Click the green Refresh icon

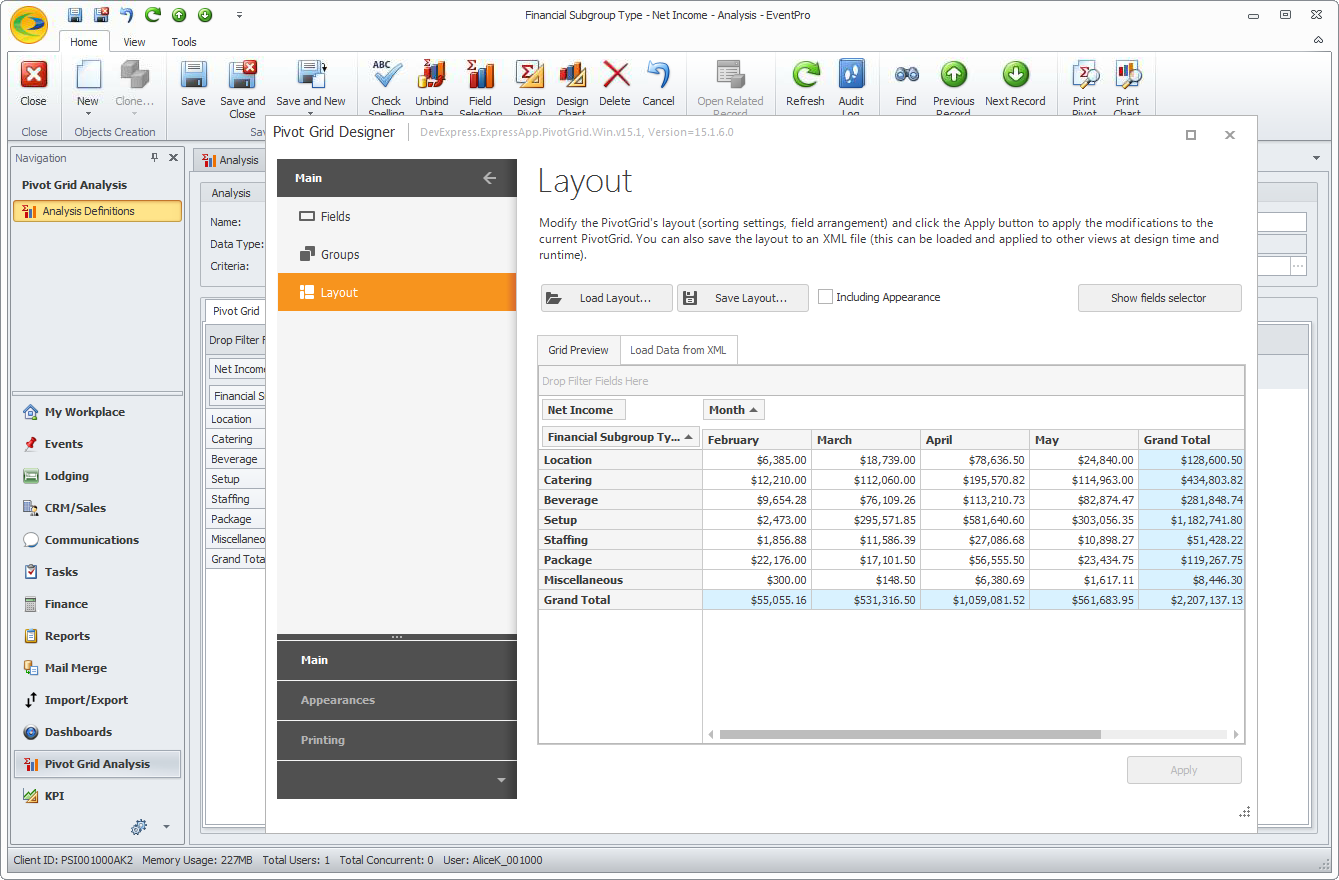pos(805,76)
